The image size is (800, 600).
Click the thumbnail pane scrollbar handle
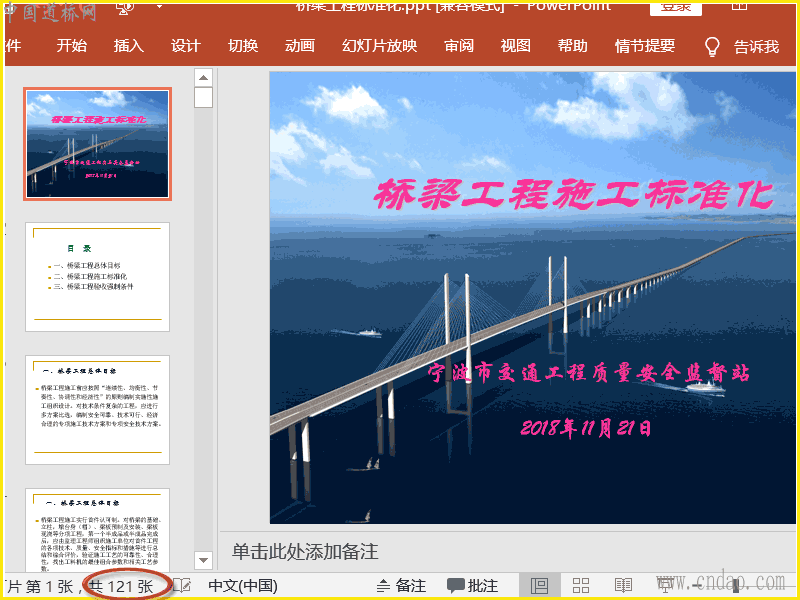click(x=204, y=97)
